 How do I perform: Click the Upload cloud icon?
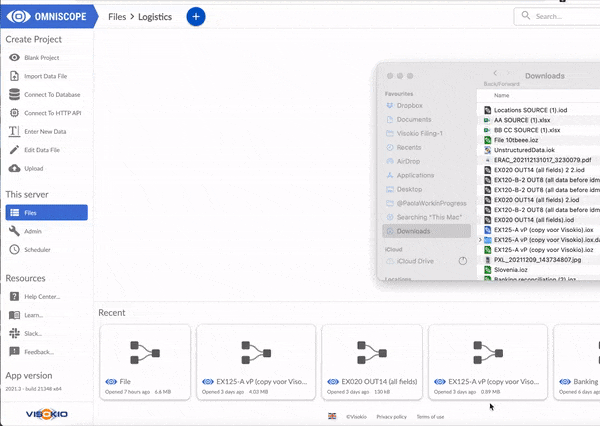coord(15,168)
